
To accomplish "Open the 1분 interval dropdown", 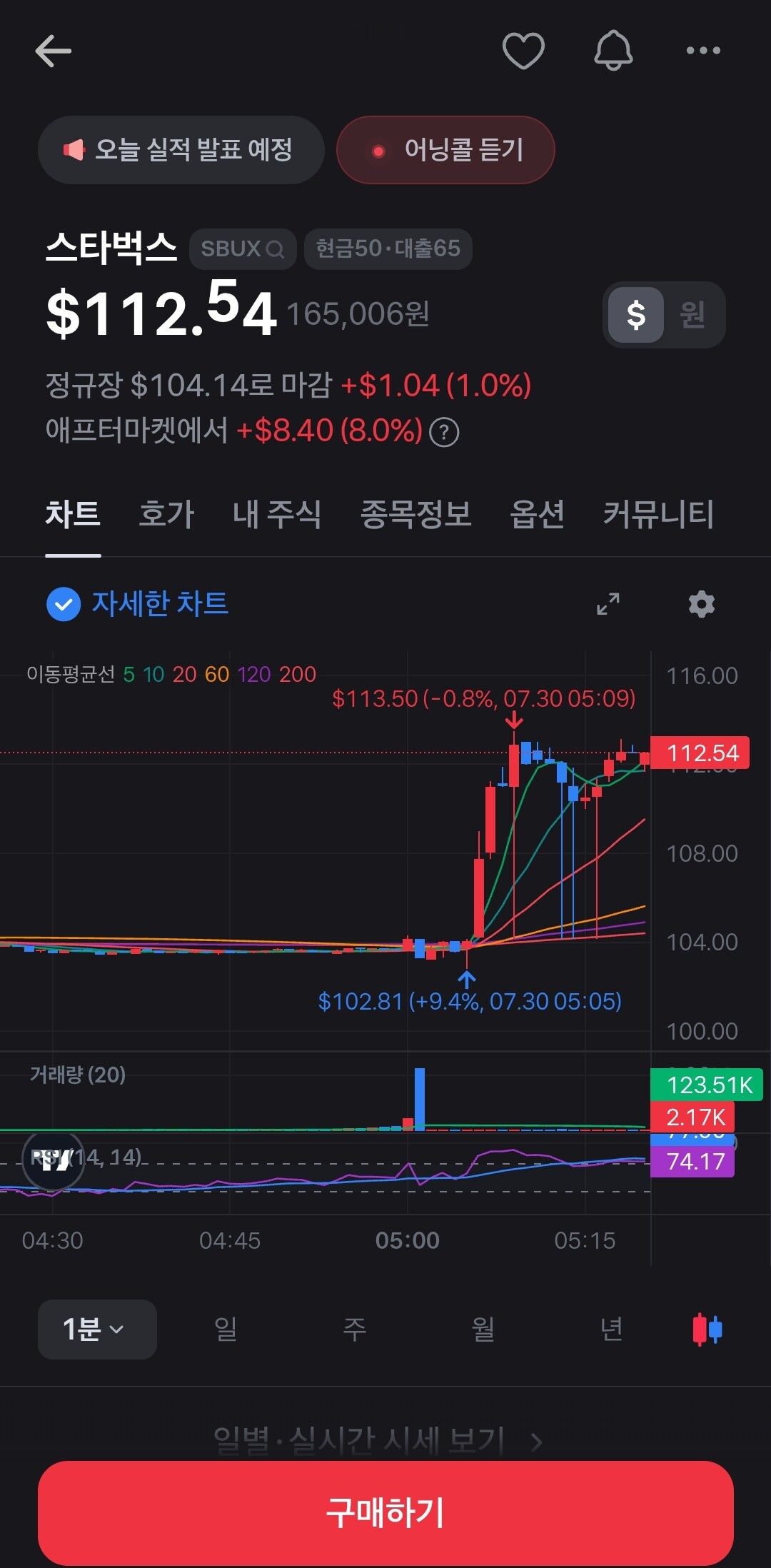I will (97, 1329).
